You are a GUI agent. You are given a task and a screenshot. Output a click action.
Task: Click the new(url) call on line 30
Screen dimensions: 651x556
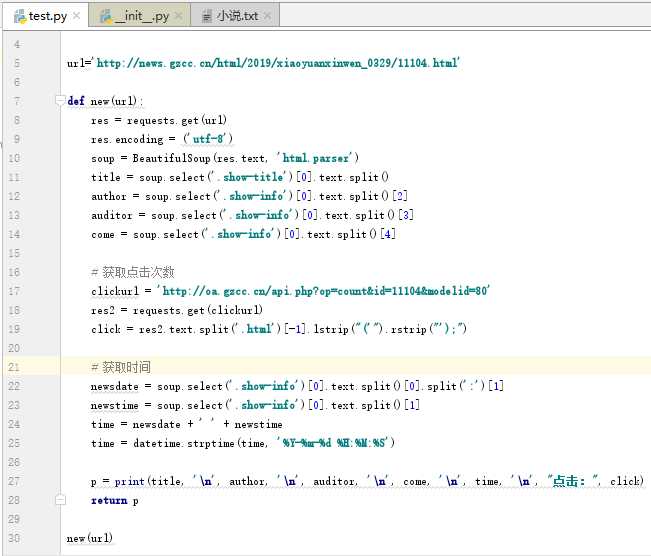90,538
